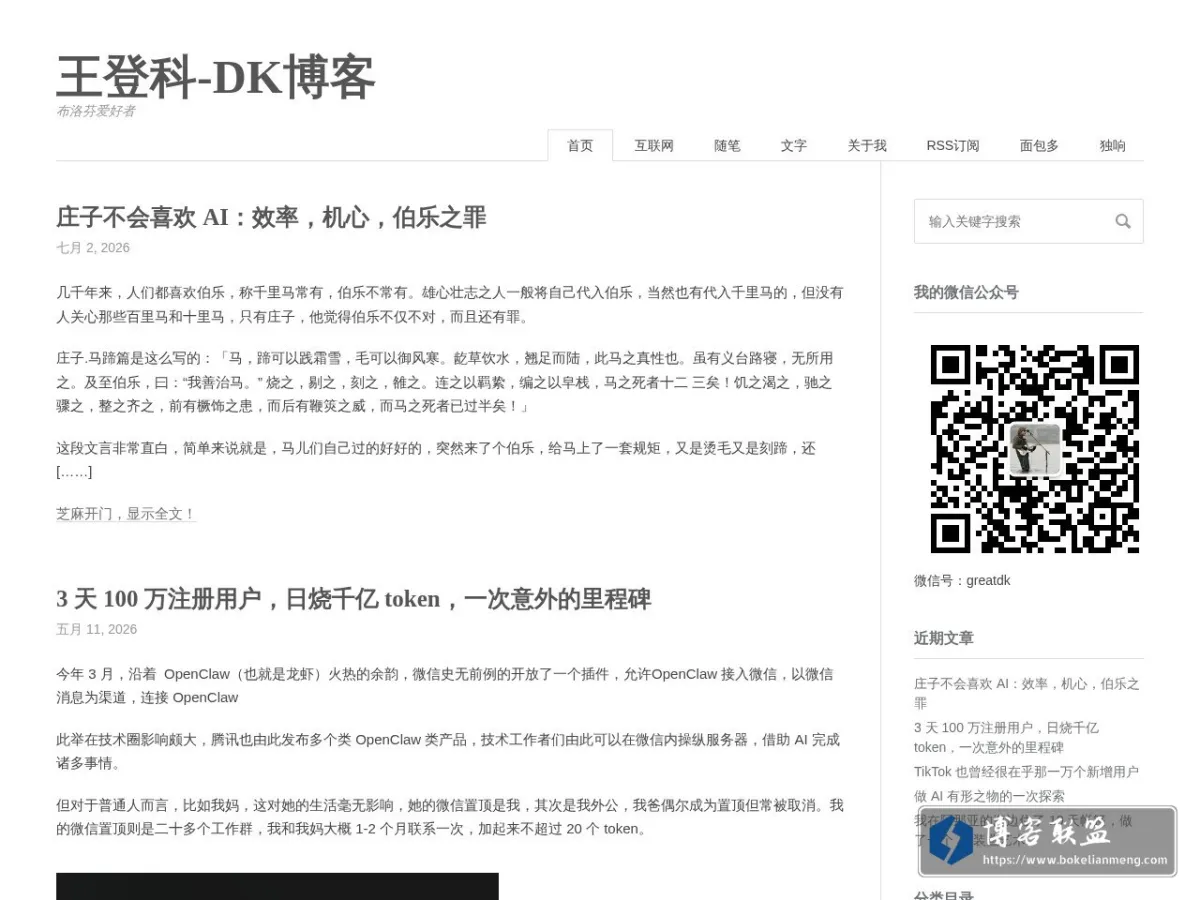Open sidebar recent post 3 天 100 万注册用户
Viewport: 1200px width, 900px height.
[x=1006, y=737]
